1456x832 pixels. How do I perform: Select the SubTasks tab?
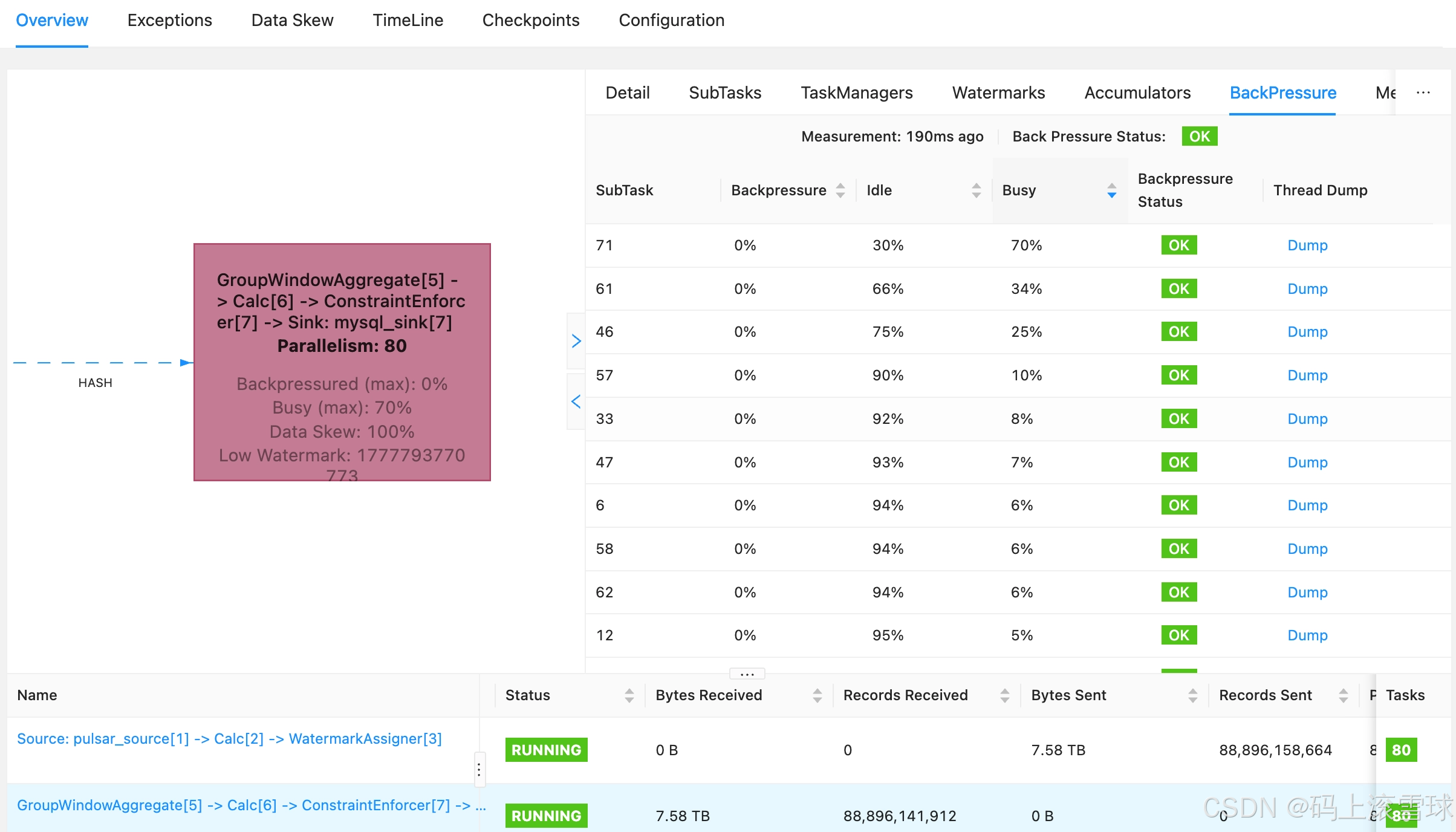[x=726, y=93]
